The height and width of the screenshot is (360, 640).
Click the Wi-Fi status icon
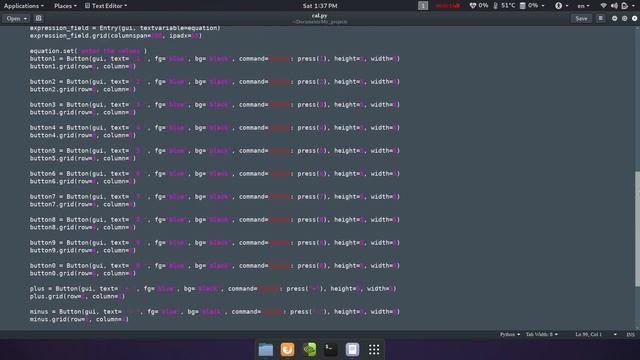(x=604, y=6)
